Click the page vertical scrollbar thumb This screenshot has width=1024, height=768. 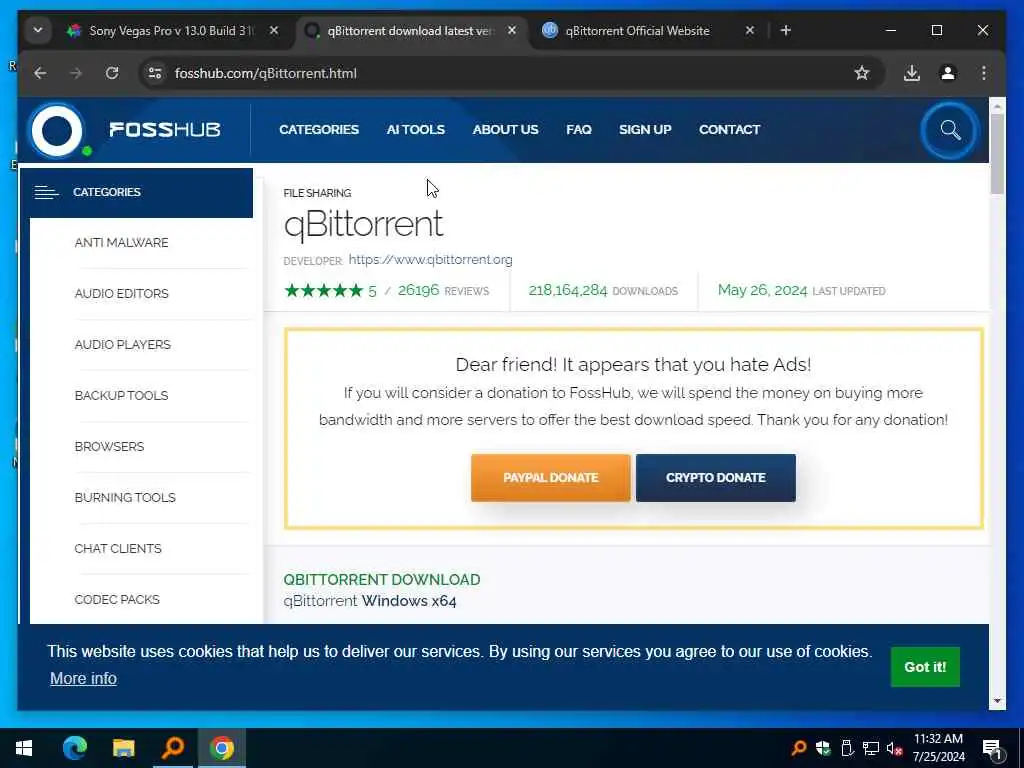[997, 154]
